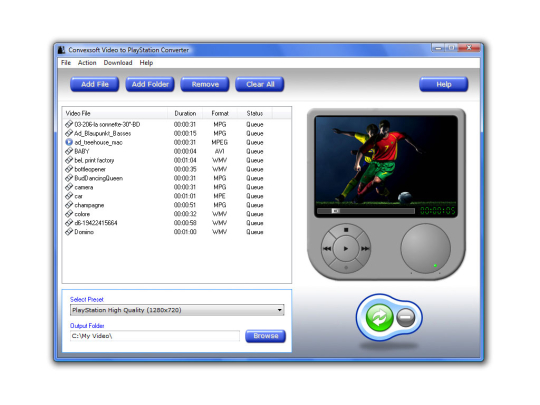Screen dimensions: 540x405
Task: Open the Download menu
Action: coord(118,63)
